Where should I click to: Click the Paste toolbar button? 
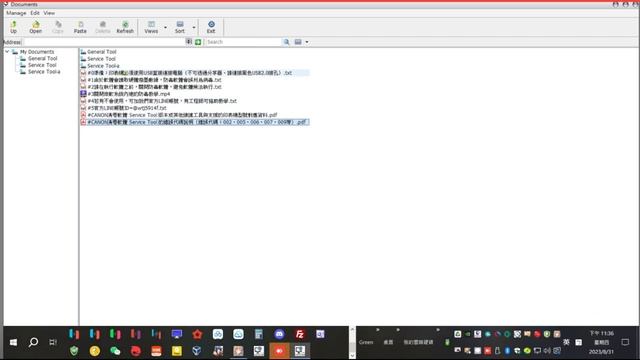tap(80, 27)
